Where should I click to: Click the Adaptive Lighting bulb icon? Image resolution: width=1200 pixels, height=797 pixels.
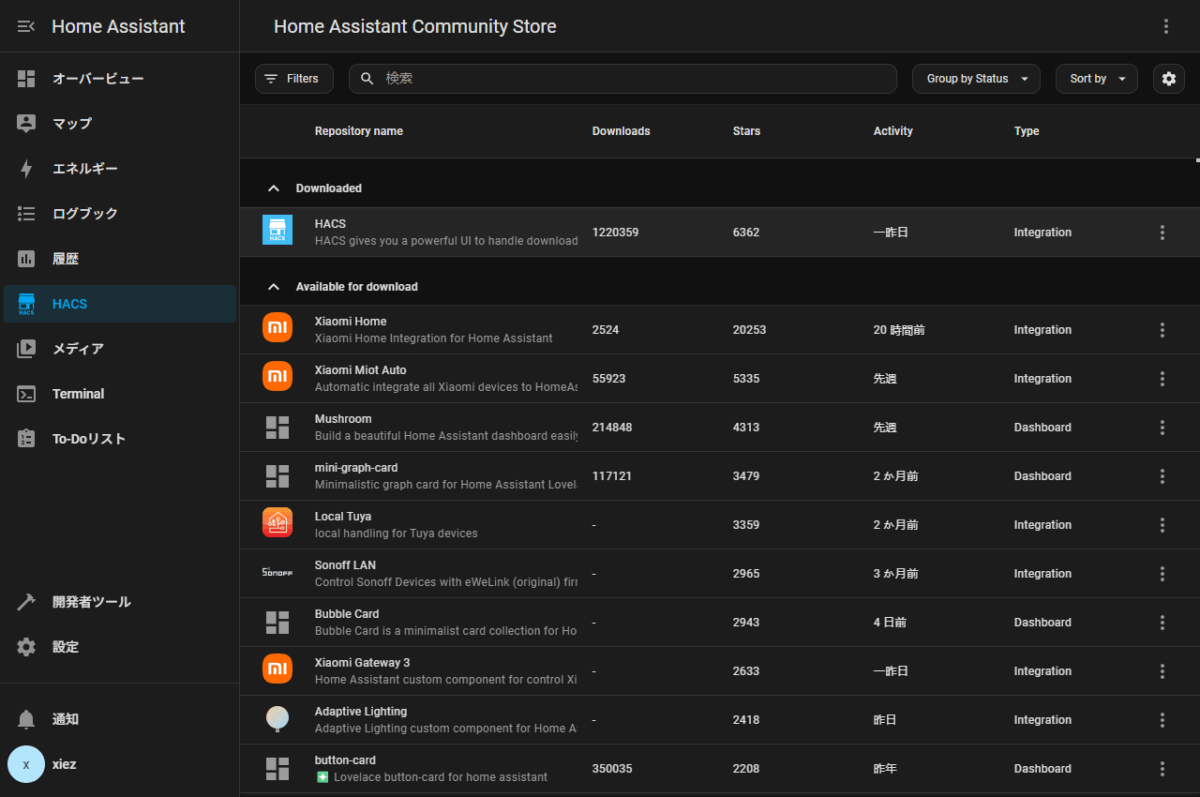pos(277,718)
